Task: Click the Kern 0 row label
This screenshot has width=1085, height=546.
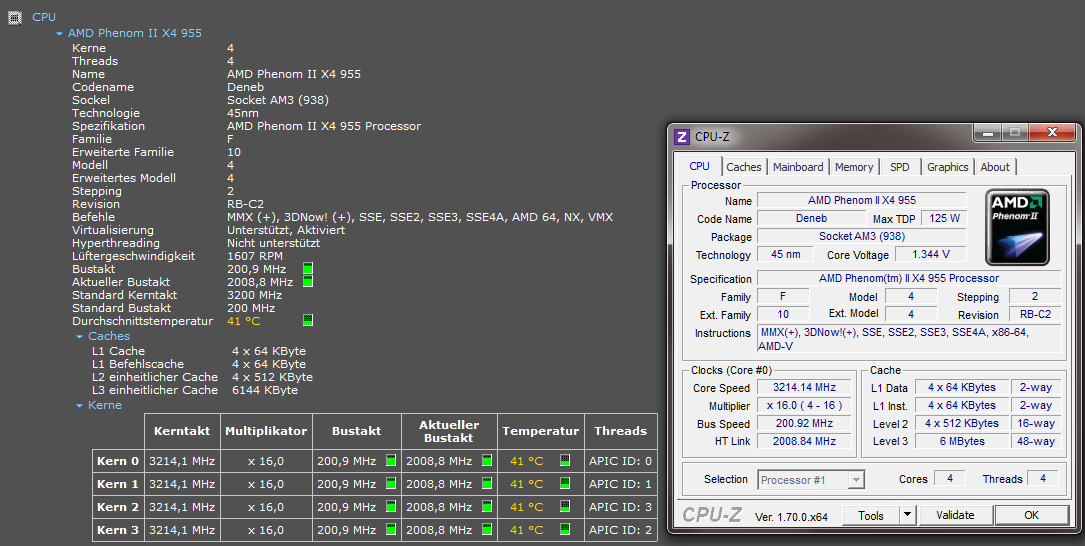Action: coord(118,461)
